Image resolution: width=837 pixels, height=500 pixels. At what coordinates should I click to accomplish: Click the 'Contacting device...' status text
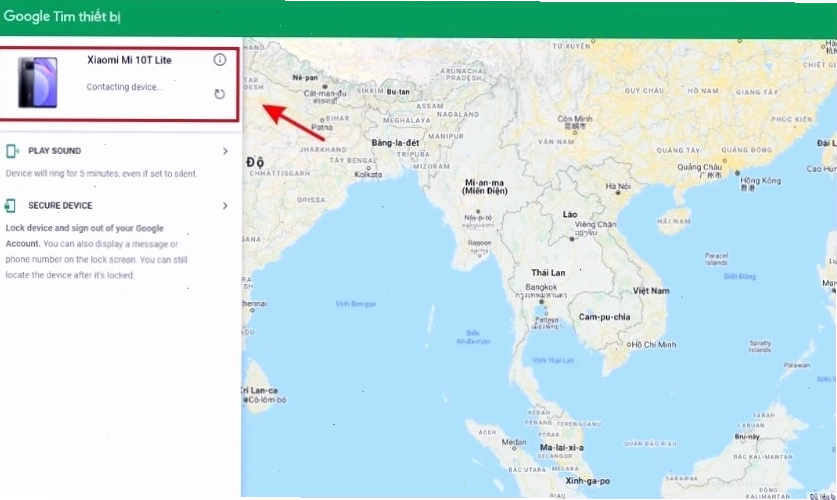pos(125,87)
